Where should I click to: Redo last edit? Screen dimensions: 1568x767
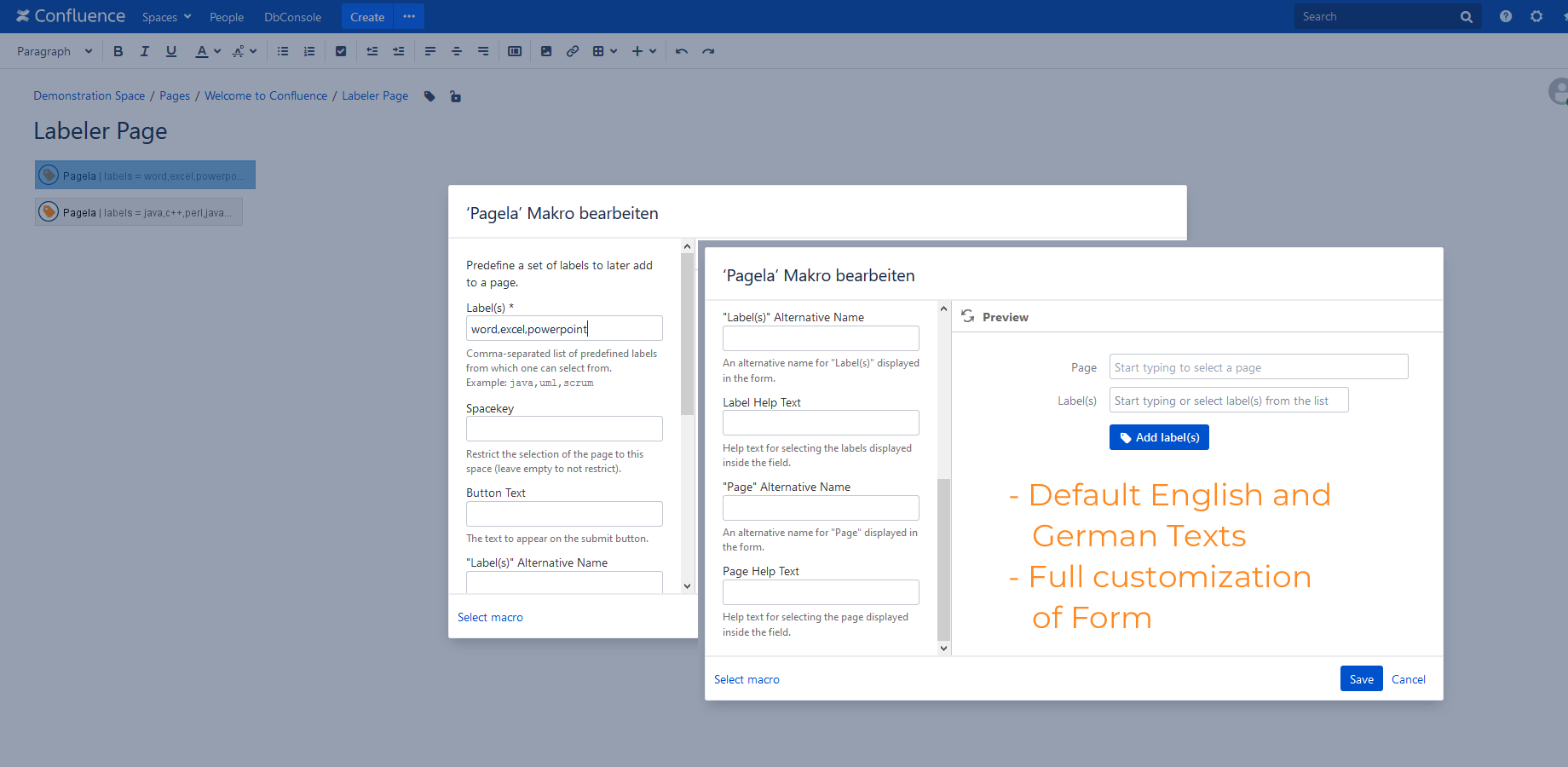click(x=708, y=51)
